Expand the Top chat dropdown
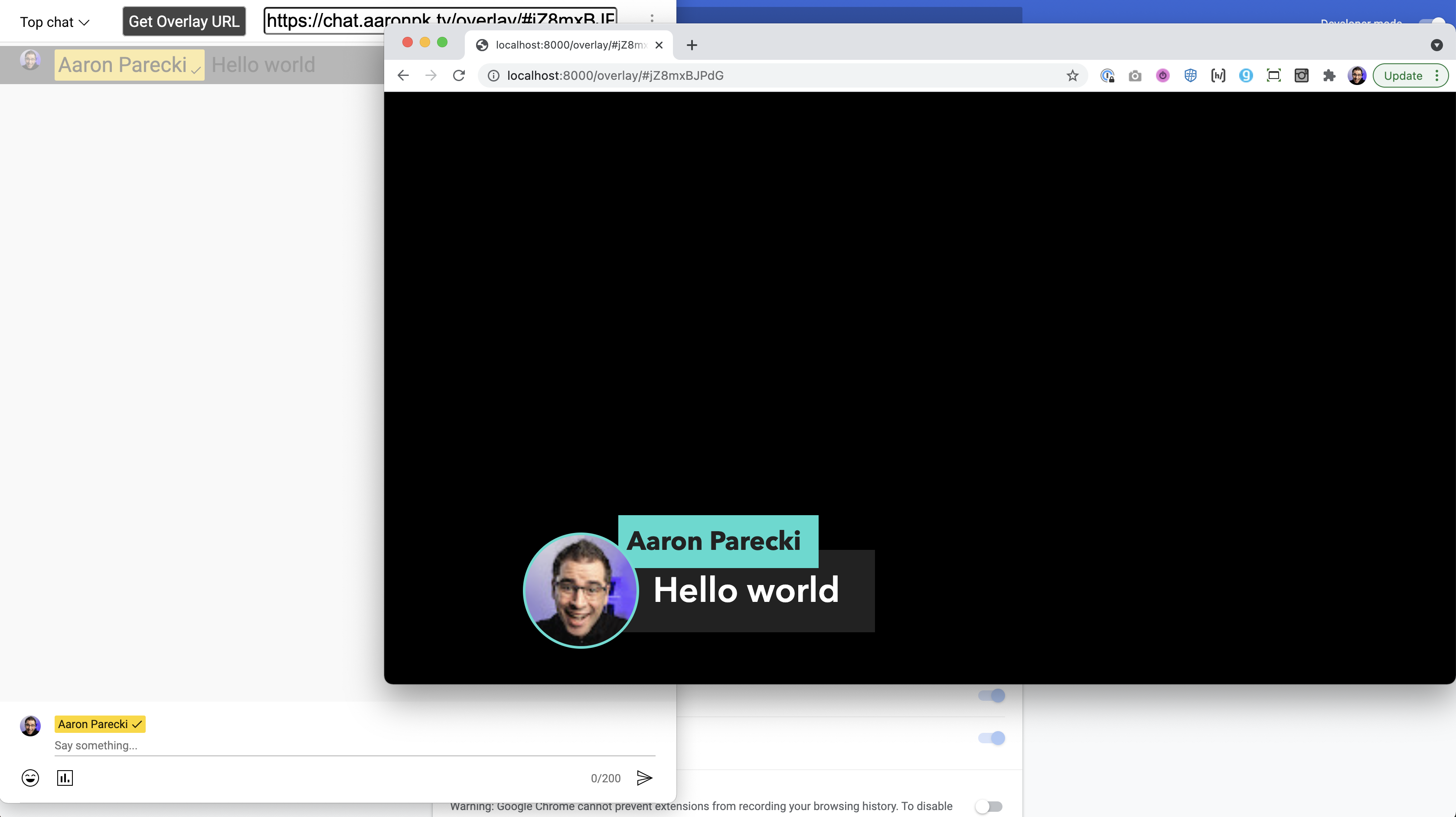The image size is (1456, 817). pos(55,22)
